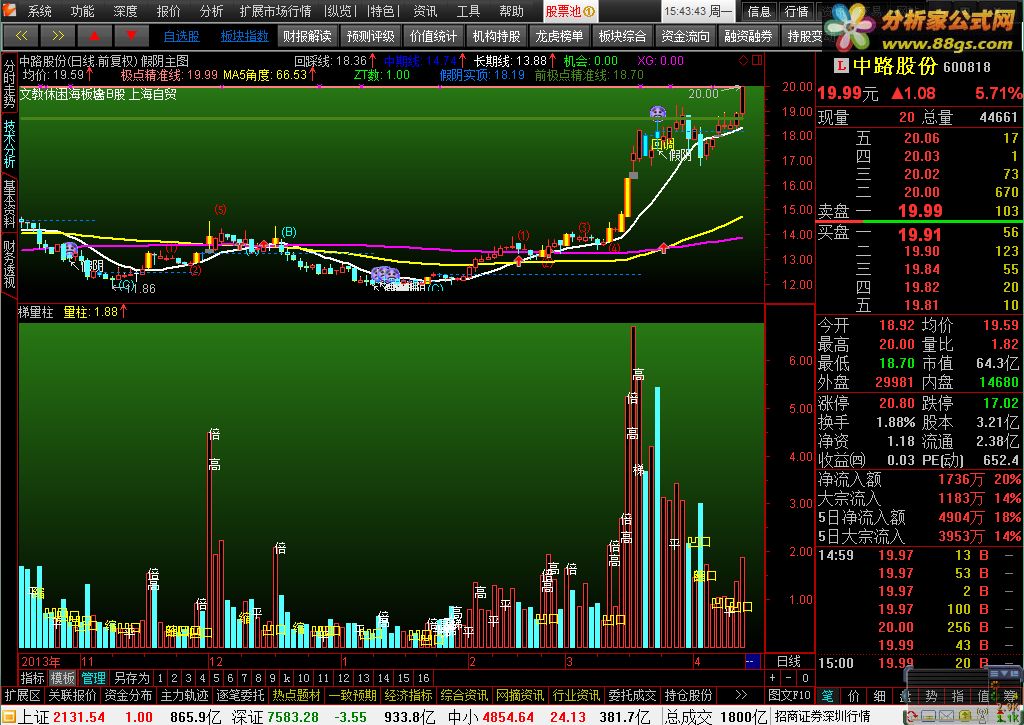Open the 逐笔委托 tab
The width and height of the screenshot is (1024, 725).
[x=241, y=695]
